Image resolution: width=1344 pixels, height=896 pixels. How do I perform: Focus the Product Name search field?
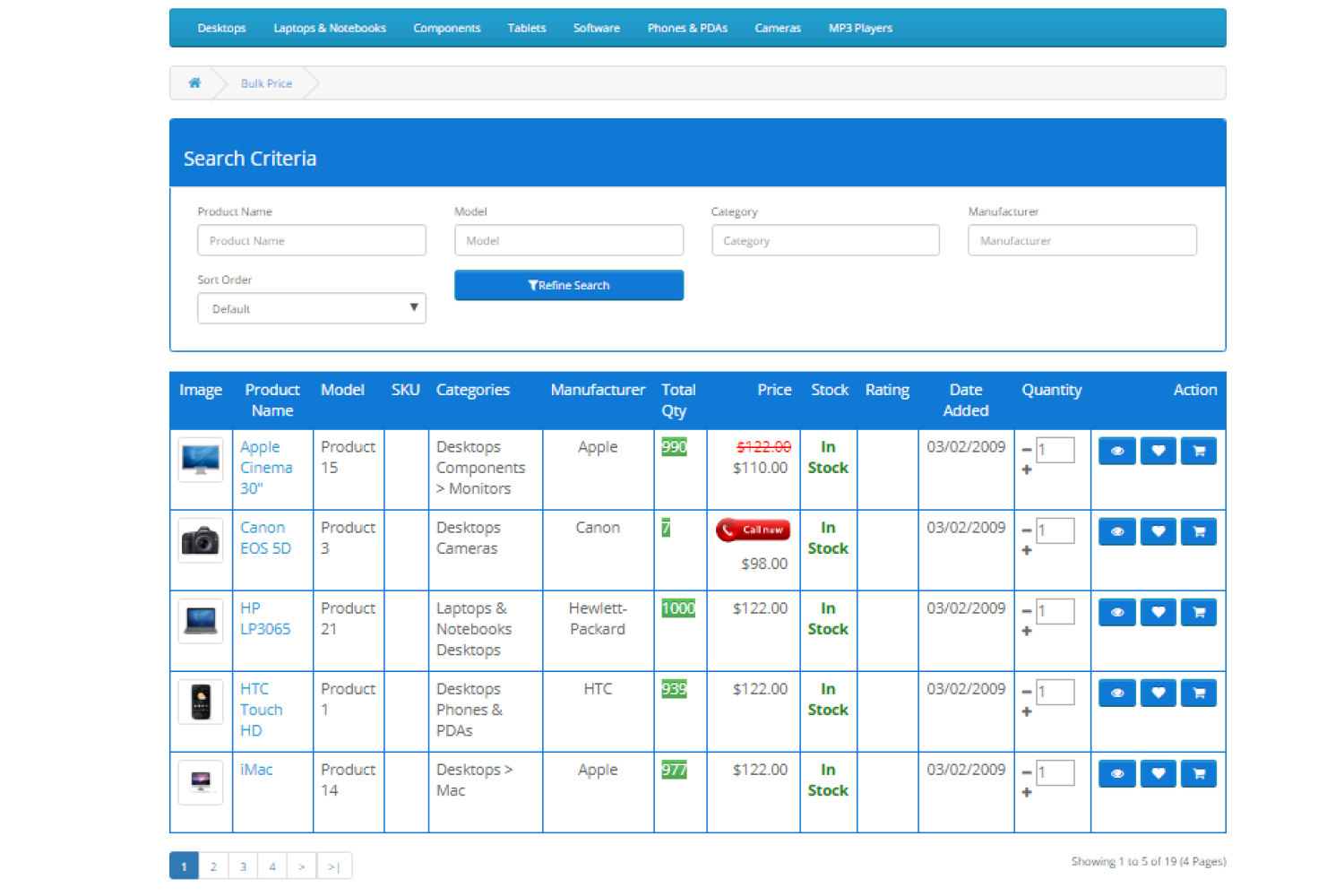click(x=312, y=240)
